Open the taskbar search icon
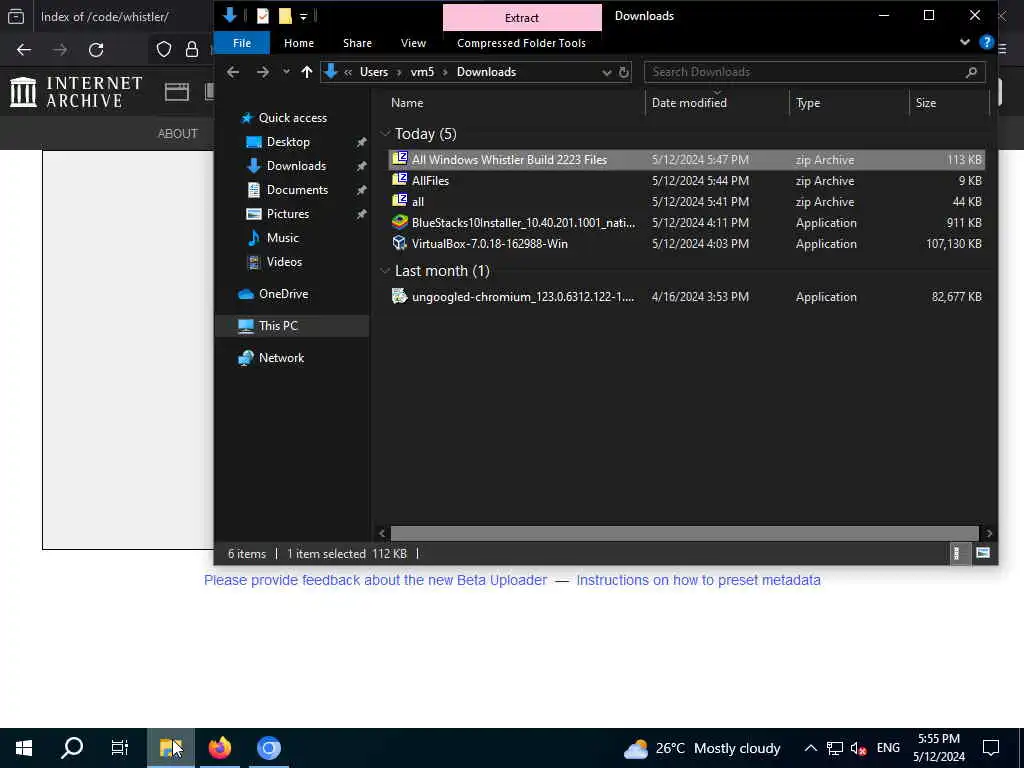Image resolution: width=1024 pixels, height=768 pixels. coord(72,748)
